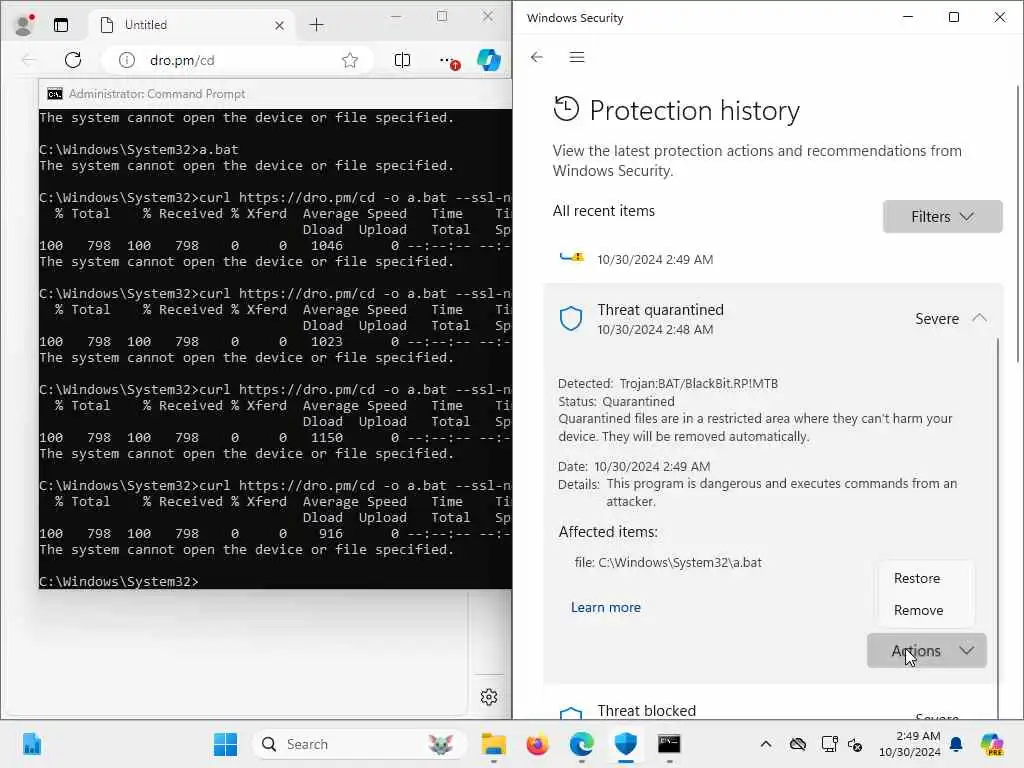This screenshot has height=768, width=1024.
Task: Open Edge settings and more menu
Action: (449, 61)
